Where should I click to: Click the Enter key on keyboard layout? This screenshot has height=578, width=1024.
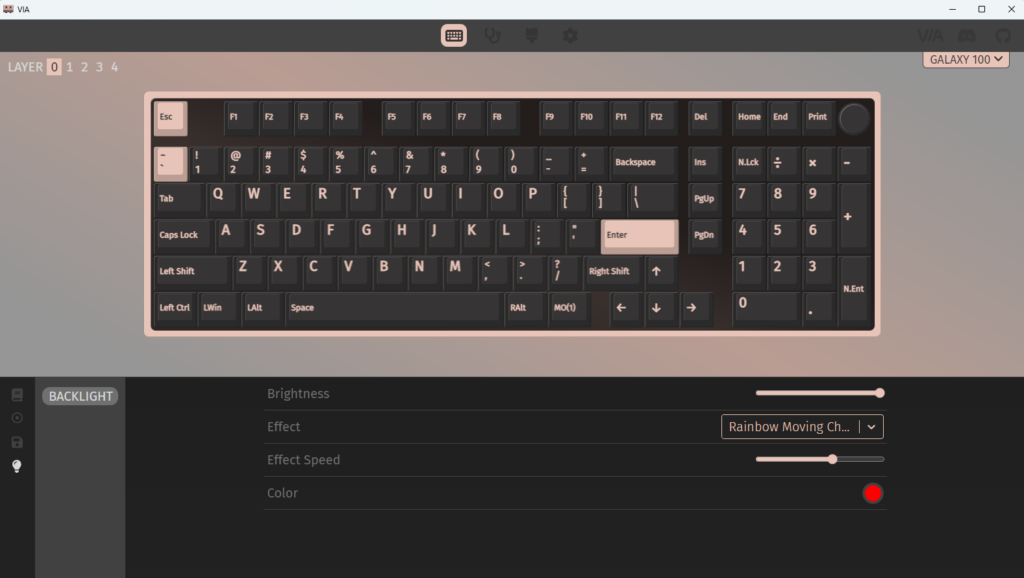pyautogui.click(x=639, y=236)
